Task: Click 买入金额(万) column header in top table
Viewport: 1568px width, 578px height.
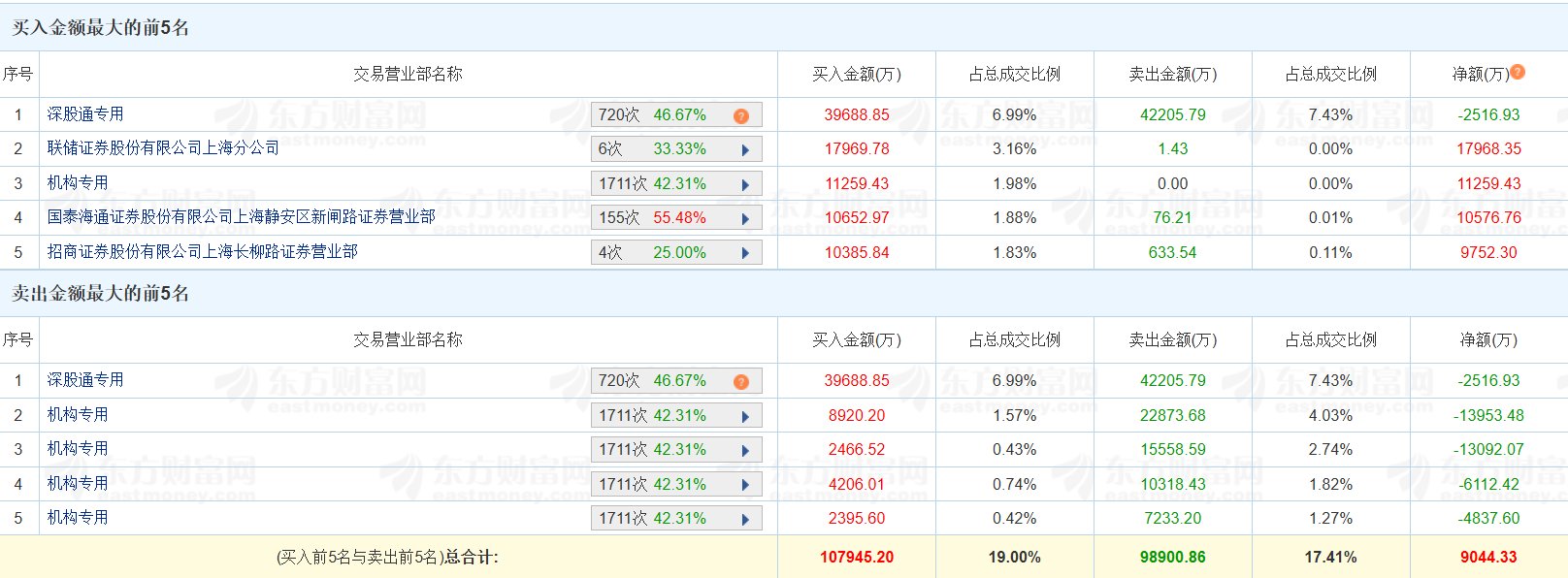Action: (857, 74)
